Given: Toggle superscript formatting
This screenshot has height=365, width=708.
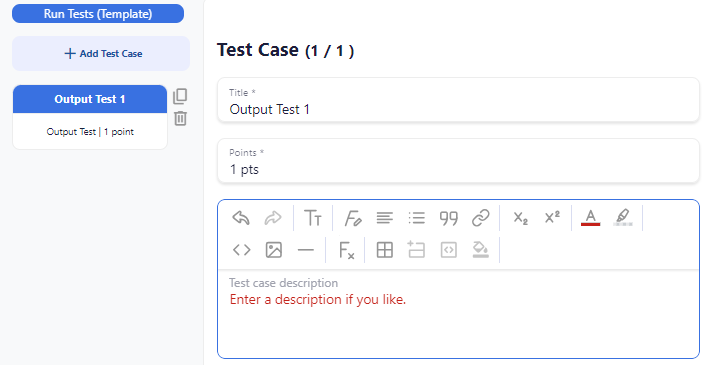Looking at the screenshot, I should coord(552,217).
